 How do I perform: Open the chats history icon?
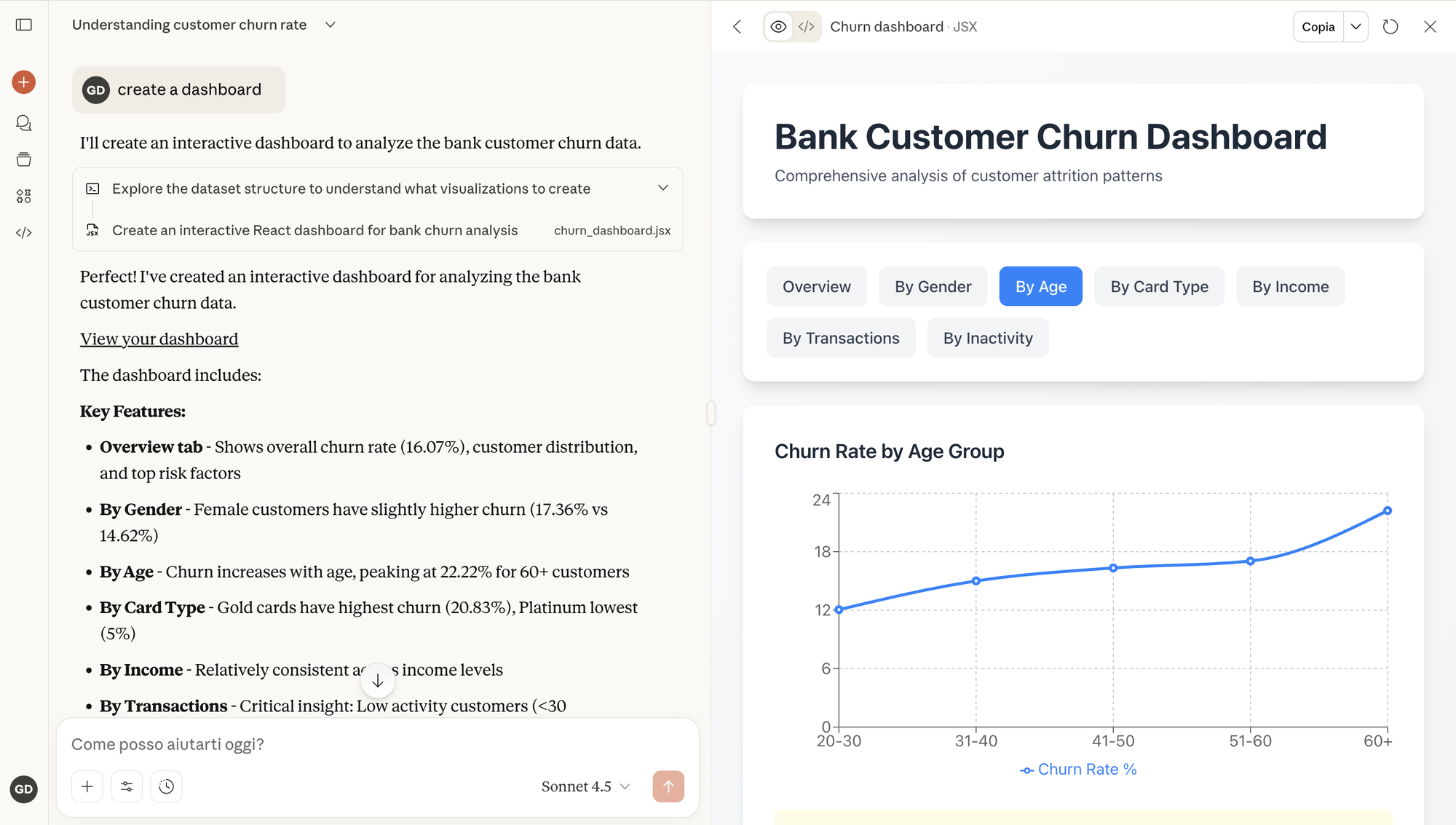point(24,123)
